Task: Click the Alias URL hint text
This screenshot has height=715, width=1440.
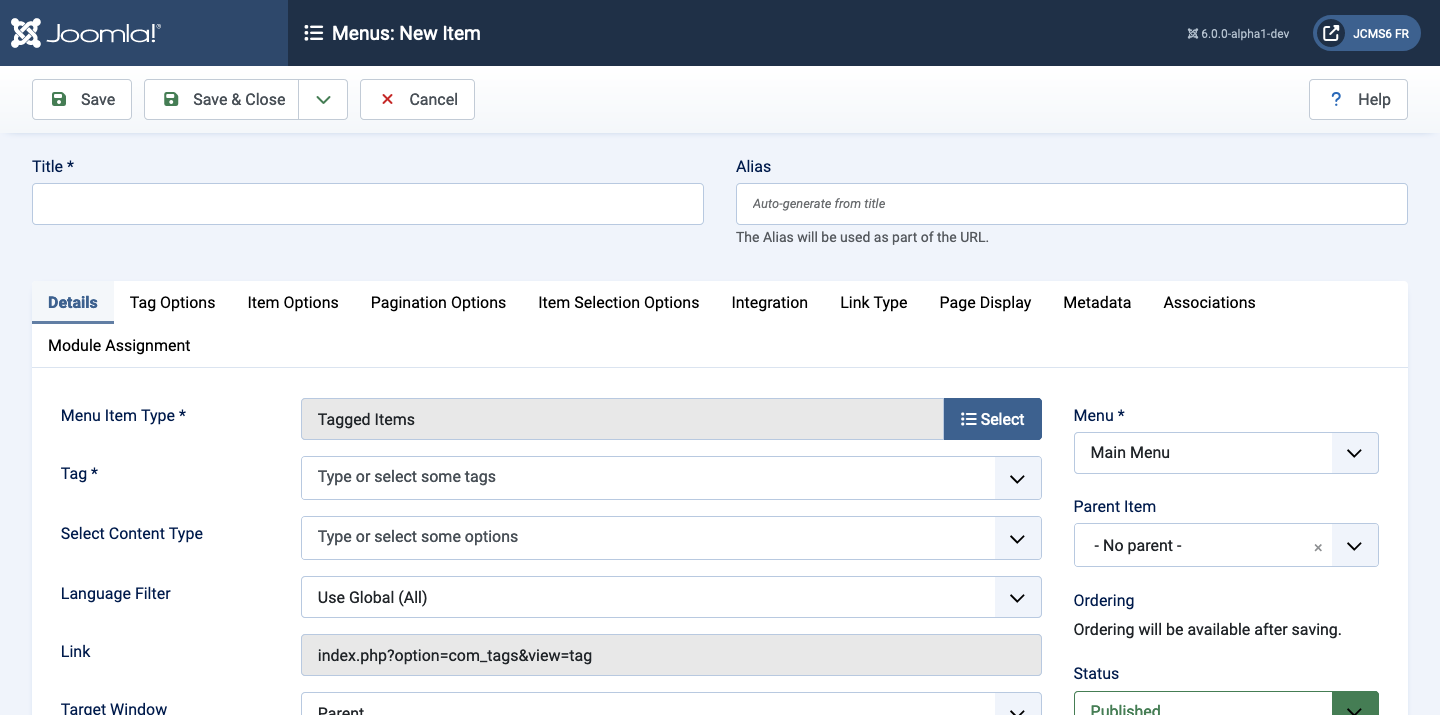Action: [862, 237]
